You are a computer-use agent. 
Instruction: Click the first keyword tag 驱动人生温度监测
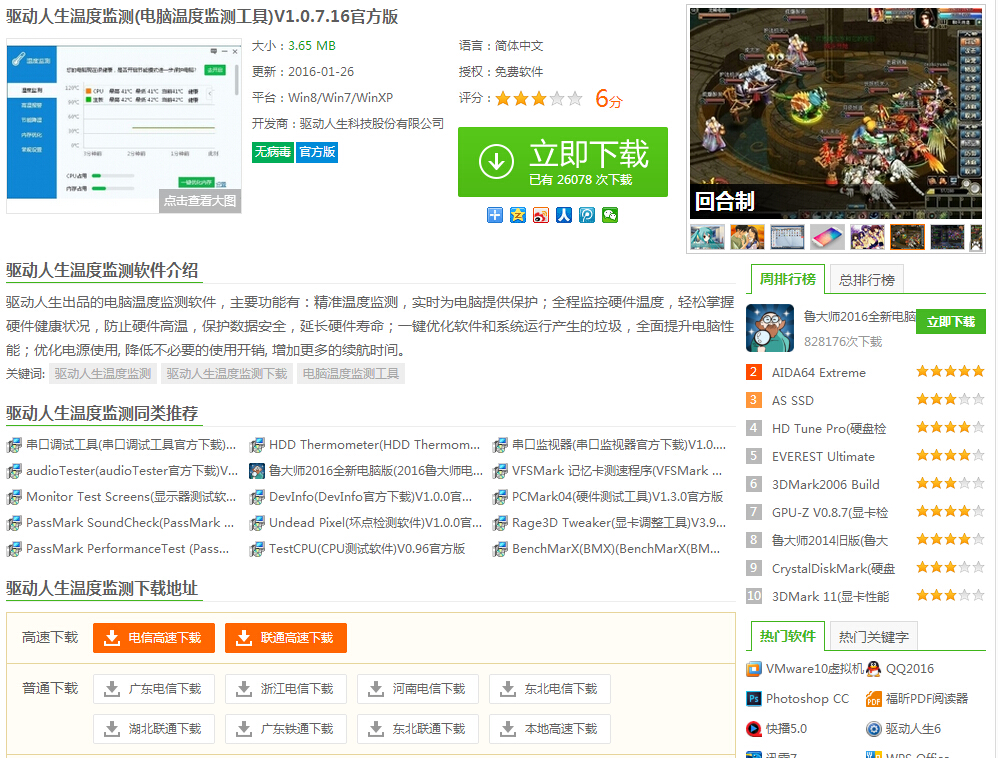(102, 374)
